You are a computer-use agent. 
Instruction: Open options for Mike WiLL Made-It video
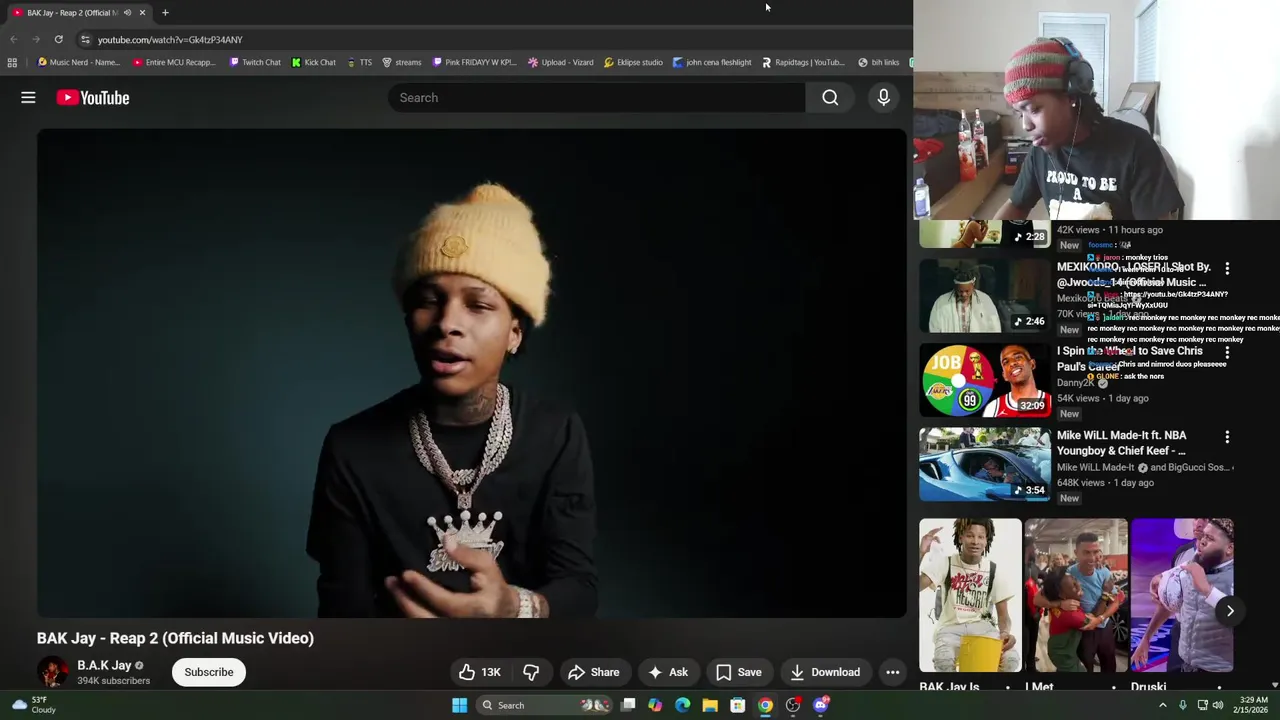tap(1227, 437)
